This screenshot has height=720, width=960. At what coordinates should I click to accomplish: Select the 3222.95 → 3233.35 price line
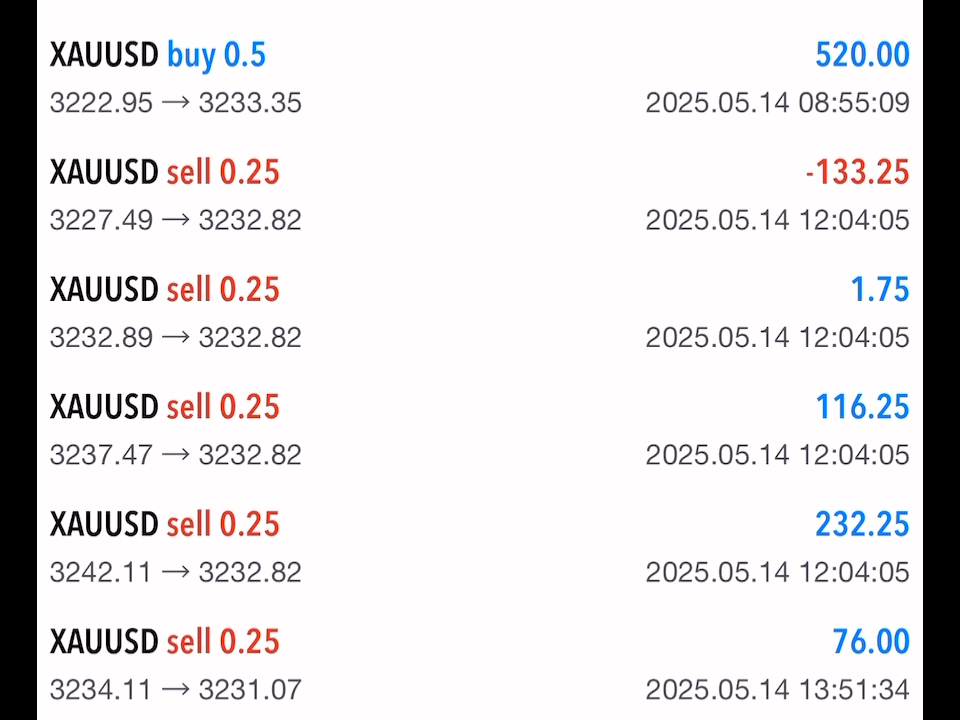click(176, 103)
